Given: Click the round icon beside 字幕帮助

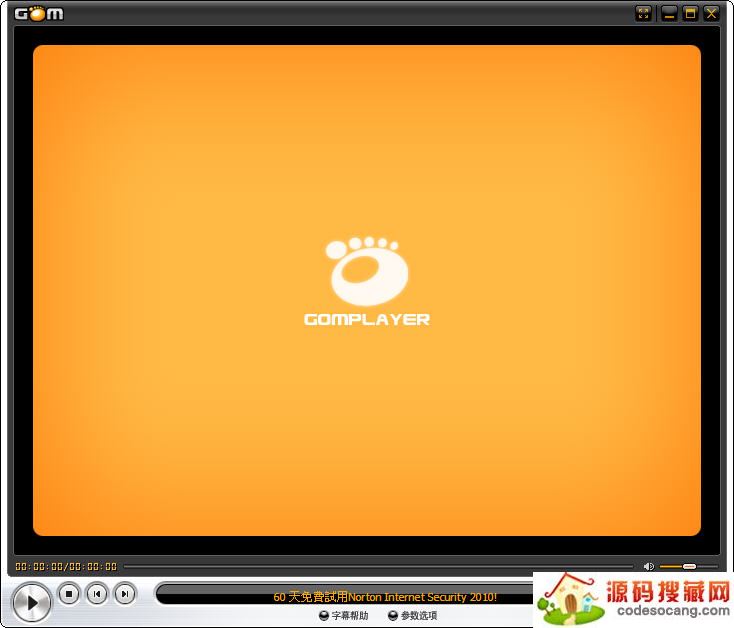Looking at the screenshot, I should pos(324,616).
